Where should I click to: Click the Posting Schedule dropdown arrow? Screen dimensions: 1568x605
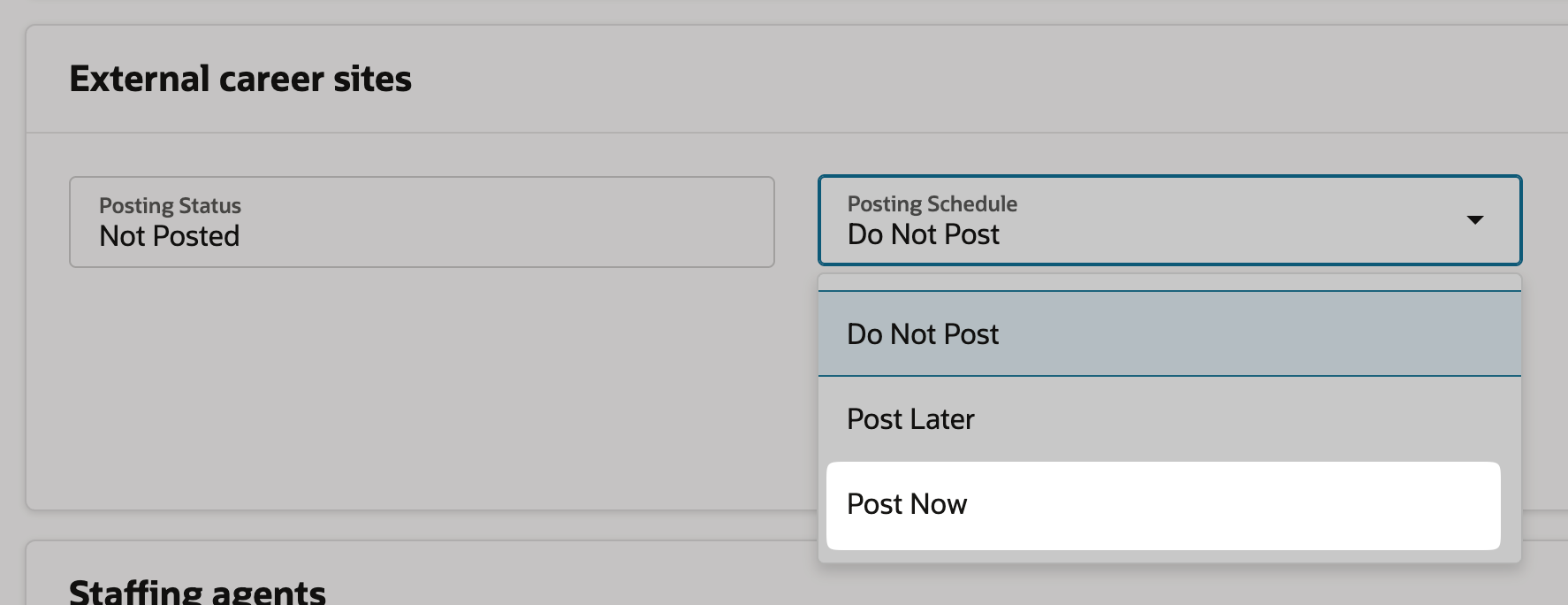(1474, 220)
